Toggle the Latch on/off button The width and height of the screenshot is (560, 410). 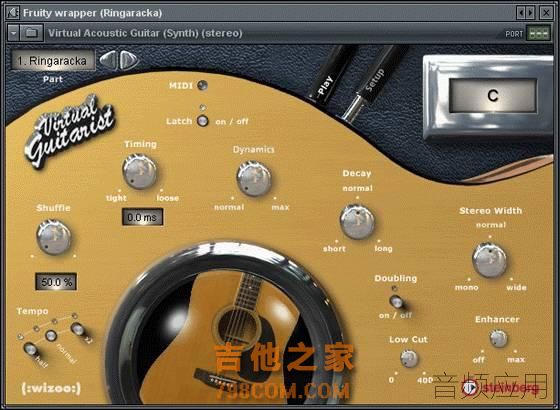pos(202,121)
